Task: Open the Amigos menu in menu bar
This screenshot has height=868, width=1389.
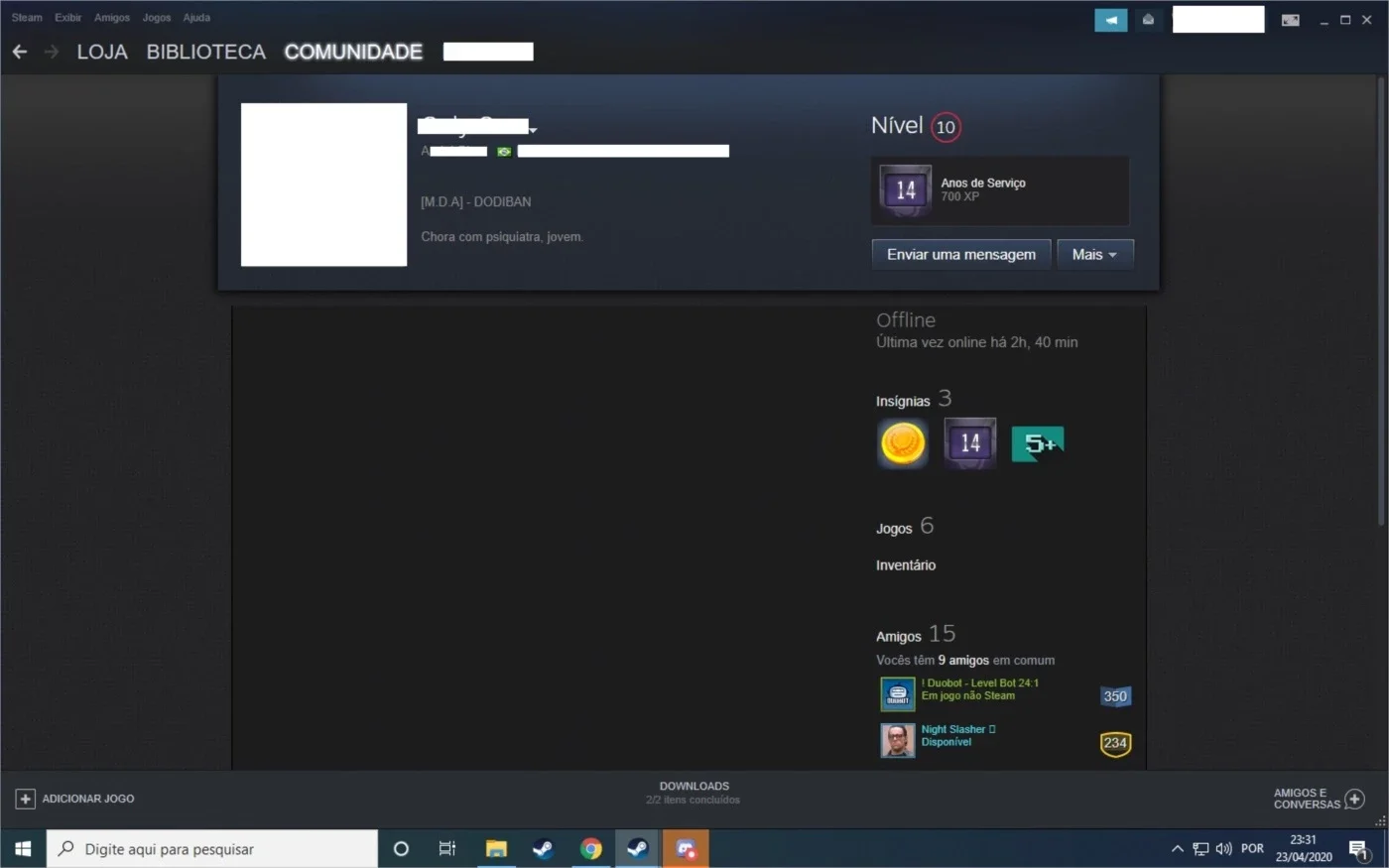Action: [112, 18]
